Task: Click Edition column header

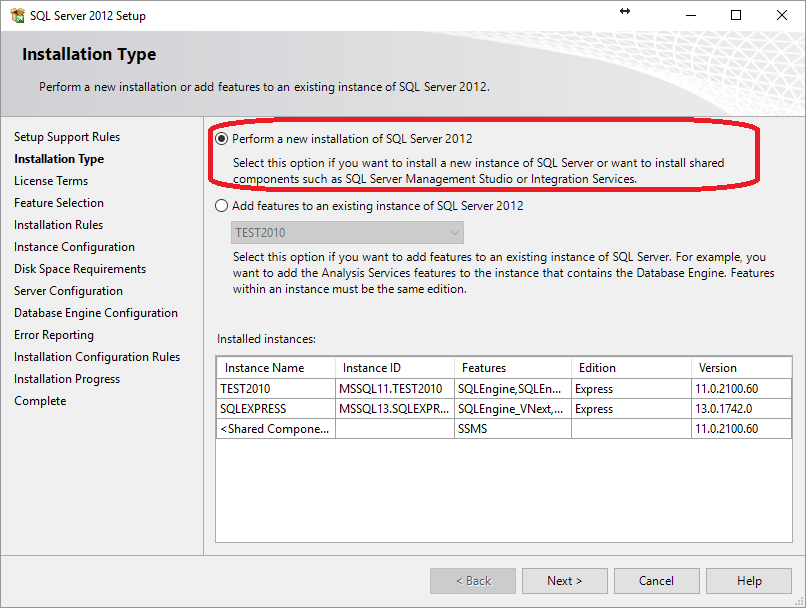Action: point(632,368)
